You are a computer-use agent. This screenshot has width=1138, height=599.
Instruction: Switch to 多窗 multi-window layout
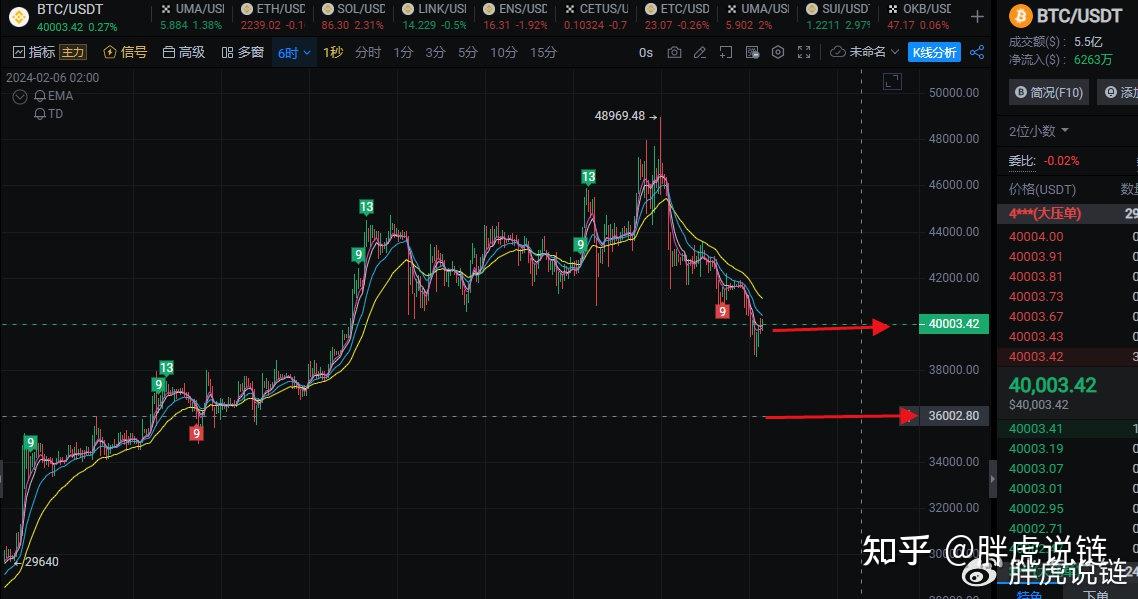tap(242, 52)
